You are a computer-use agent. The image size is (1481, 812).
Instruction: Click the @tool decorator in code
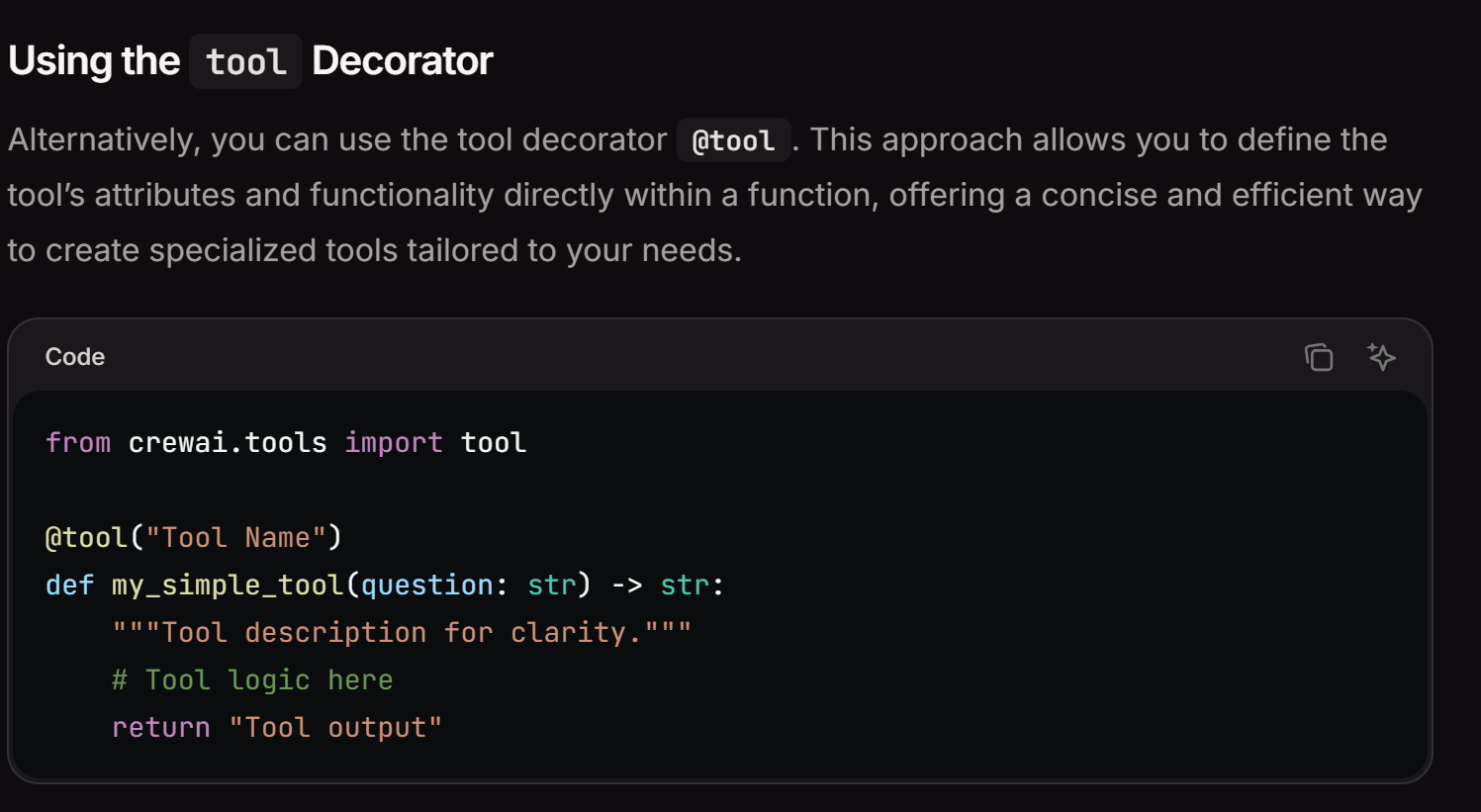[x=86, y=537]
